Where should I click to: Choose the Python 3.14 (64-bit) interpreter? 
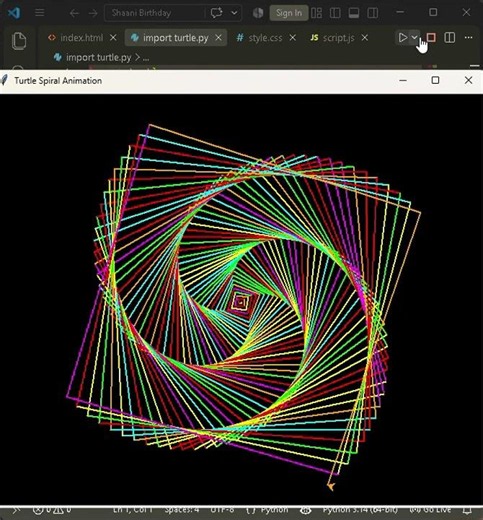click(360, 510)
